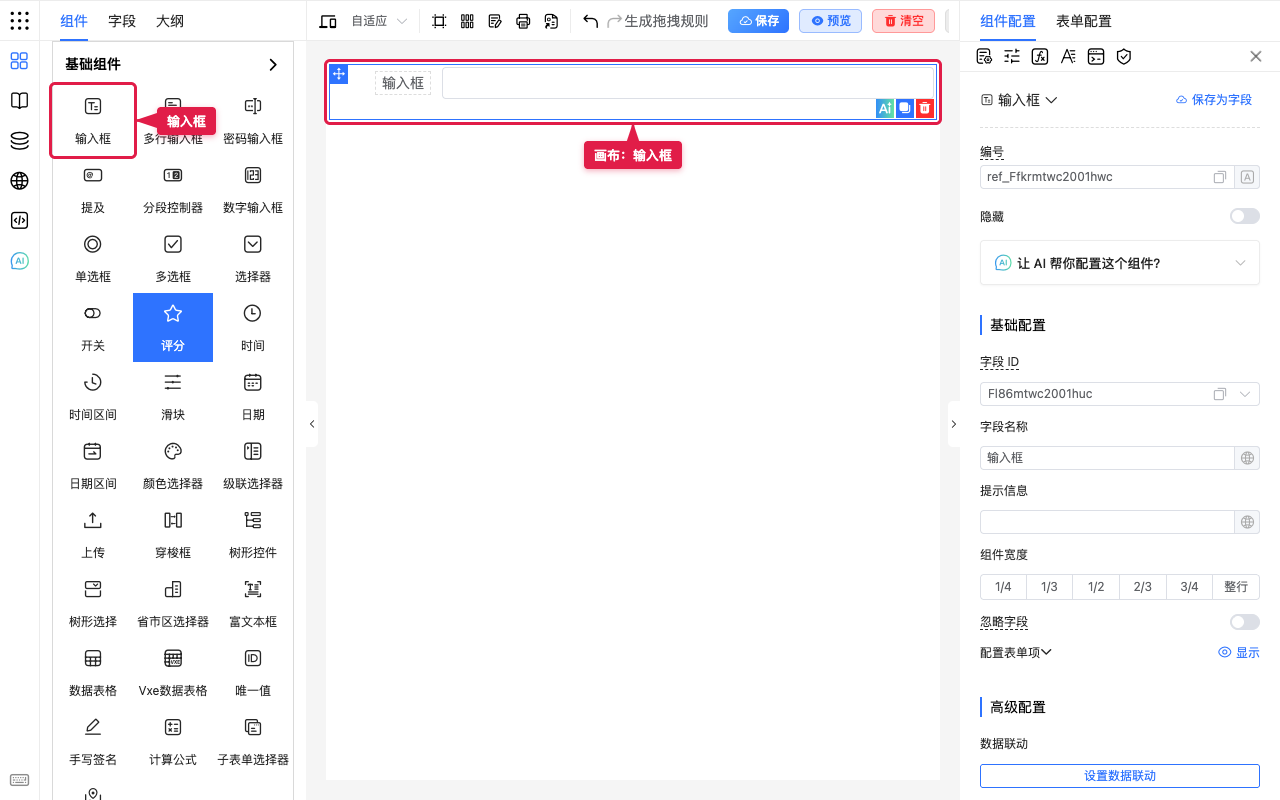Click the 预览 button
Image resolution: width=1280 pixels, height=800 pixels.
point(831,21)
